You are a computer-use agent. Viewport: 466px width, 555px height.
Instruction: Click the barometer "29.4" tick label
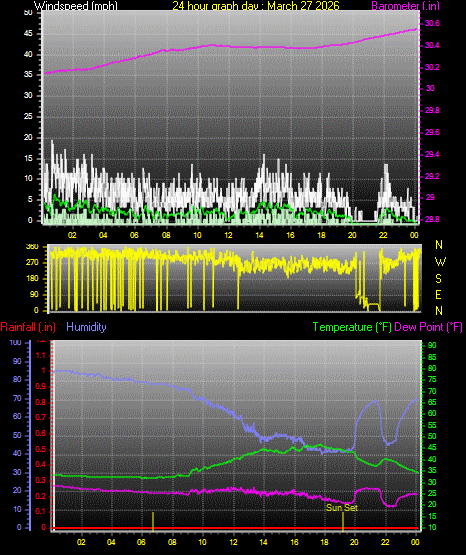(432, 154)
